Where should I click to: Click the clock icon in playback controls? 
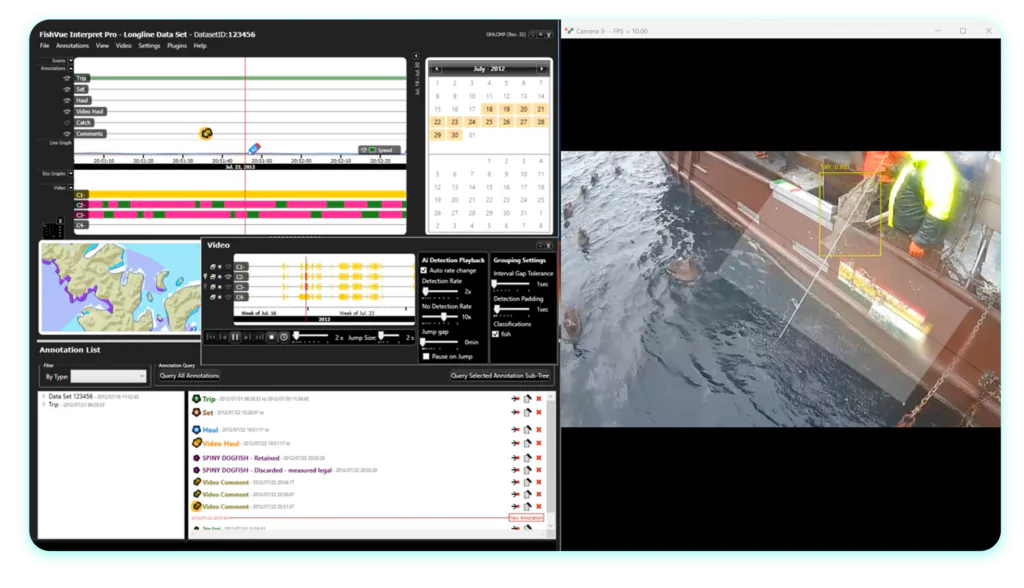click(x=284, y=338)
